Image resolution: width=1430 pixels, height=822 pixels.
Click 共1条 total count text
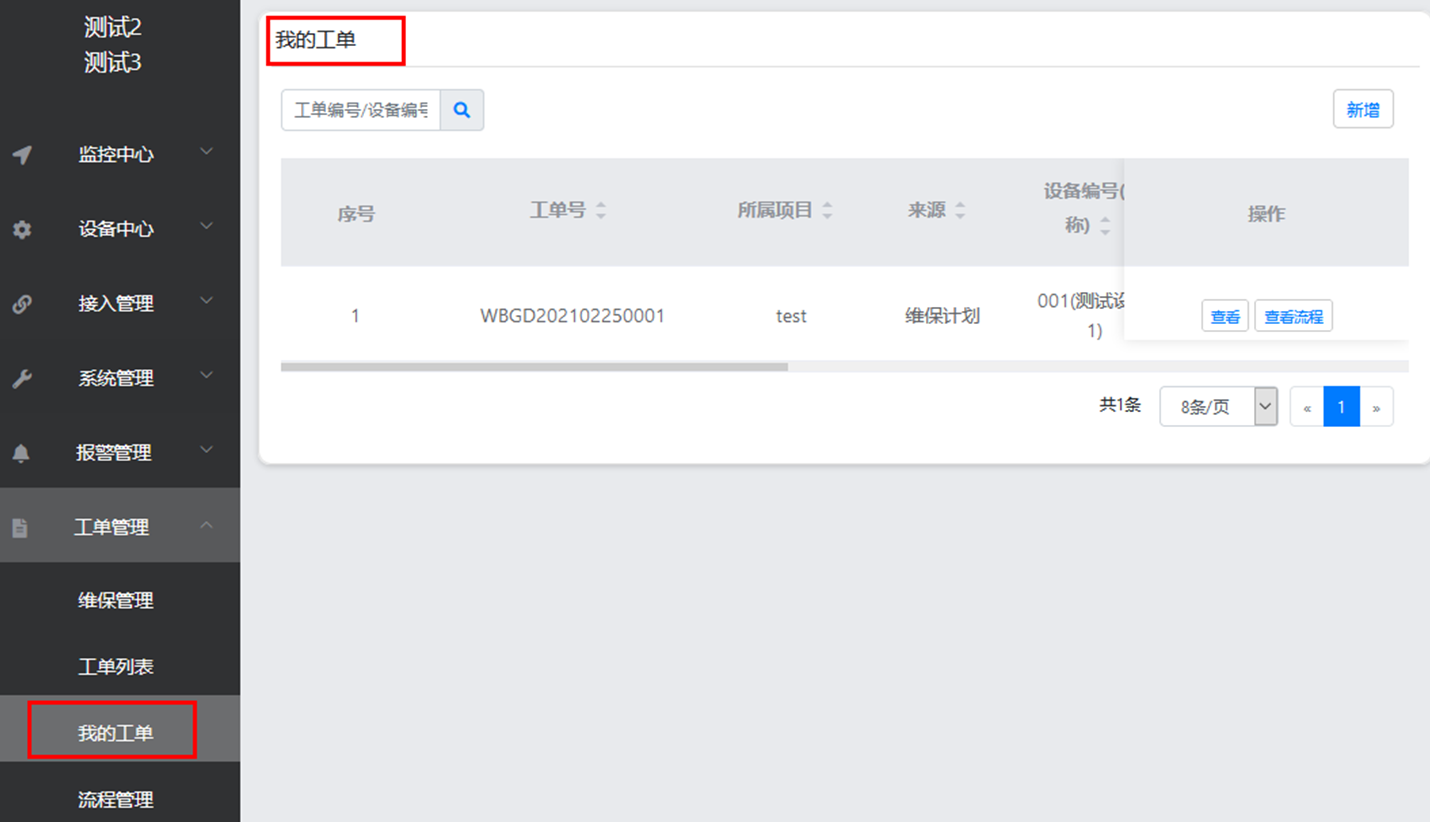point(1120,405)
